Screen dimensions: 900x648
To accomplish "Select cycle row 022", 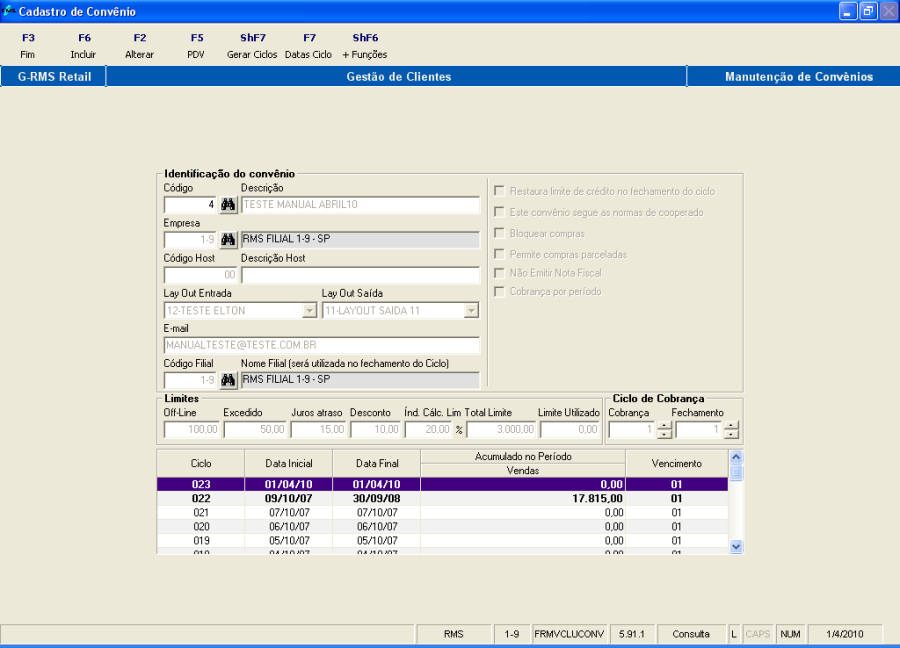I will (x=442, y=498).
